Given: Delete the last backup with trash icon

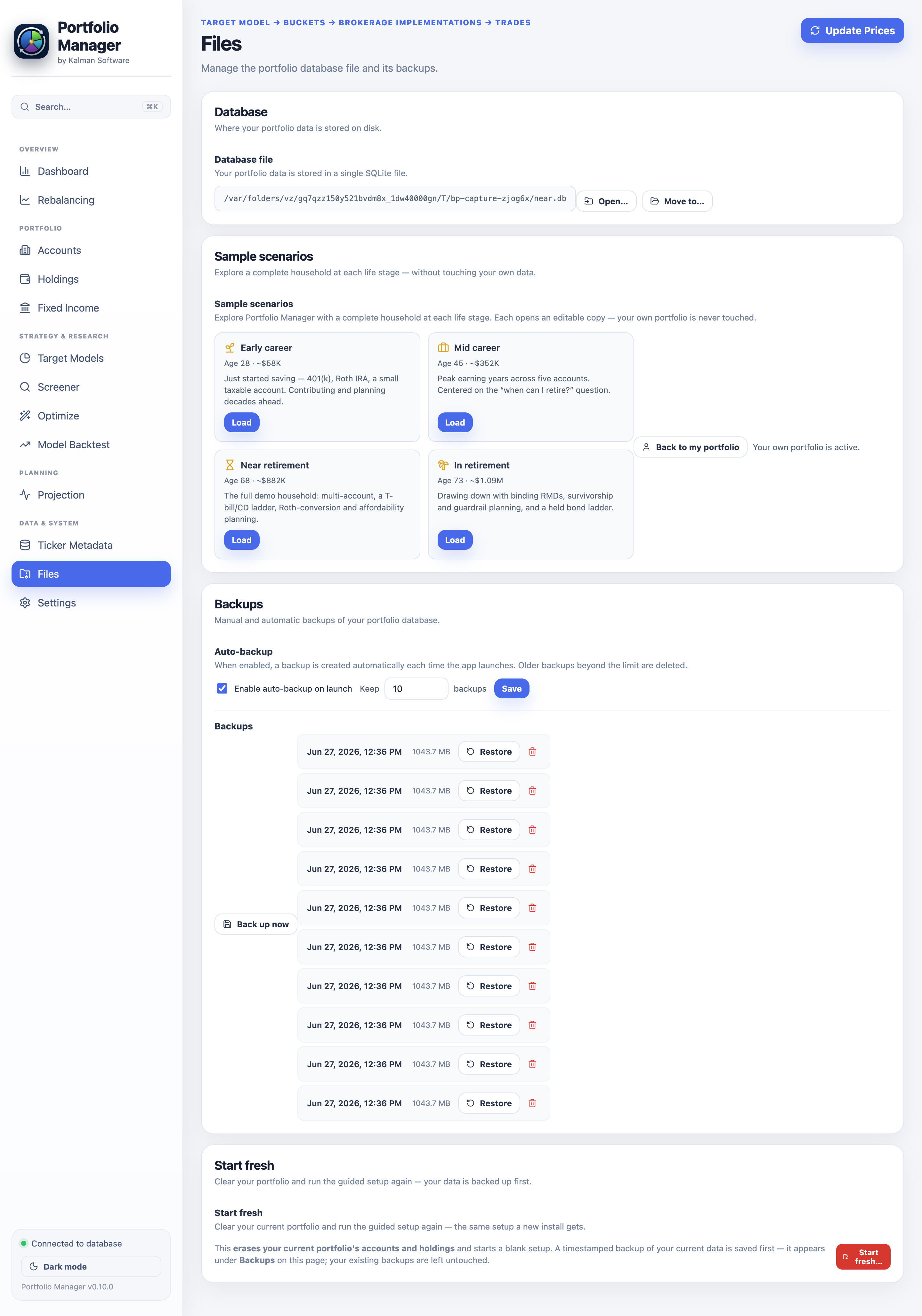Looking at the screenshot, I should coord(532,1103).
